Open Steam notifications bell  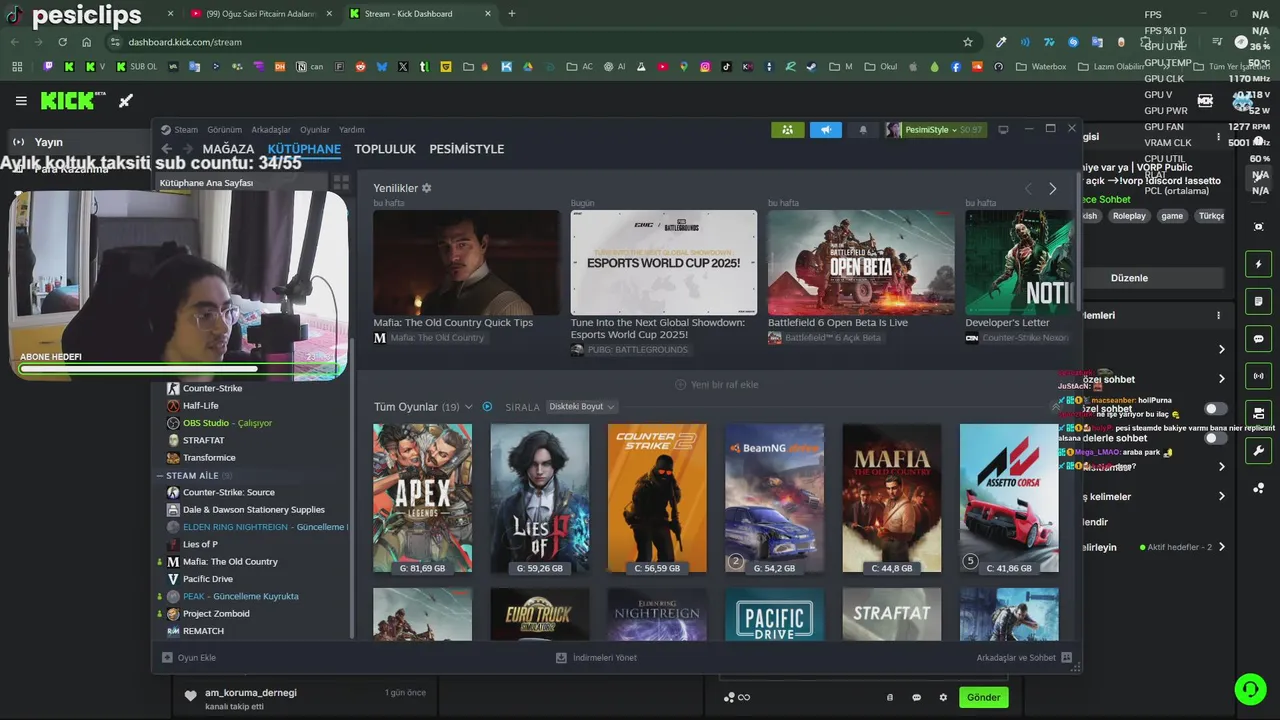click(x=863, y=130)
